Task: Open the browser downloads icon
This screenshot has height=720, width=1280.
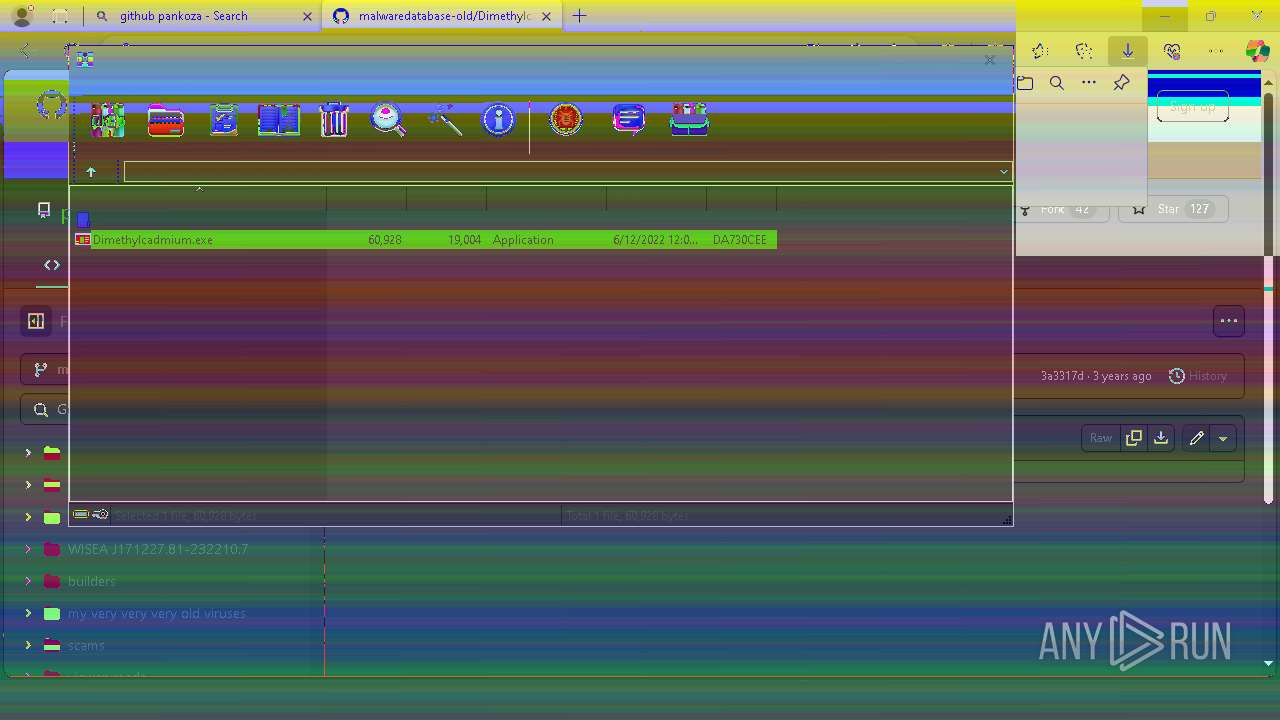Action: coord(1128,51)
